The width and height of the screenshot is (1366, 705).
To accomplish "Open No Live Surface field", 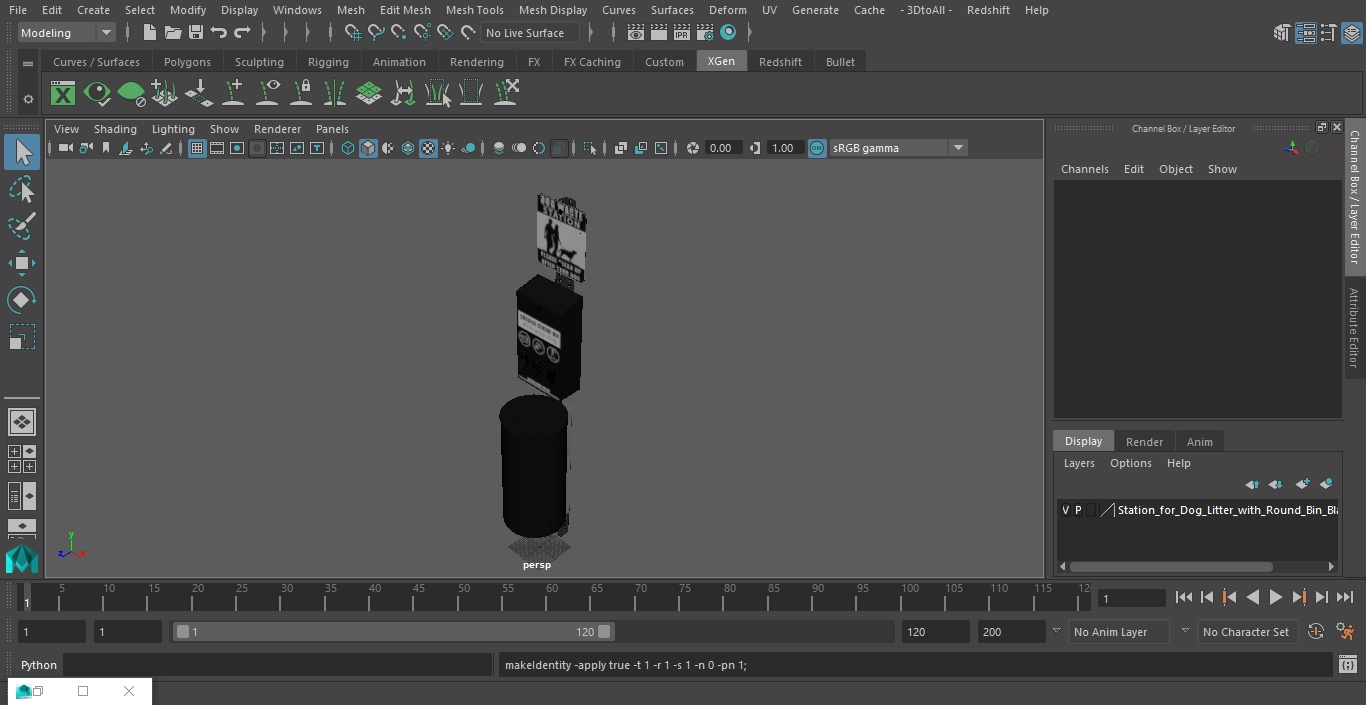I will (530, 33).
